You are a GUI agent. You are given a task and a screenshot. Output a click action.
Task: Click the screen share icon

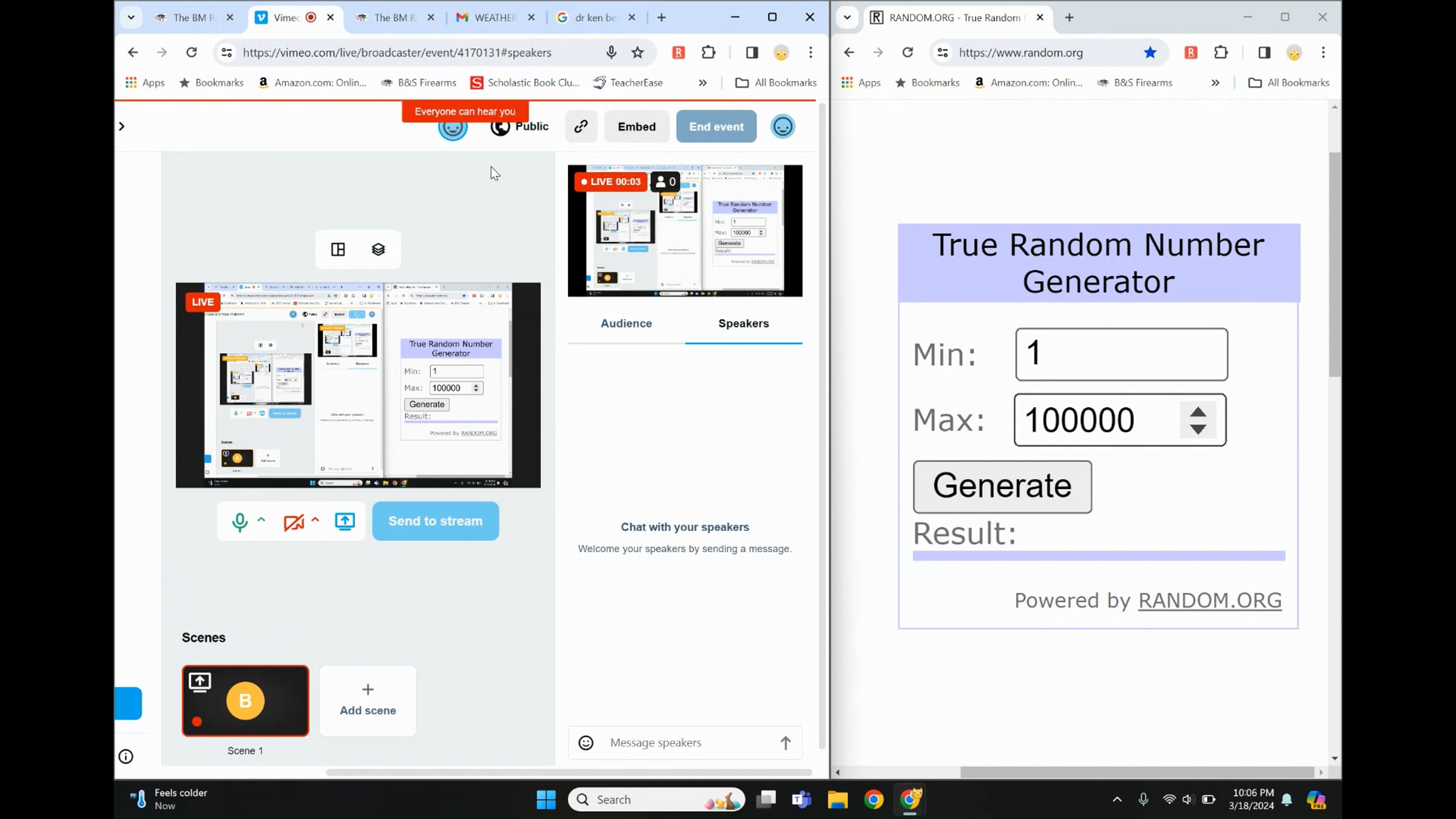(x=345, y=521)
